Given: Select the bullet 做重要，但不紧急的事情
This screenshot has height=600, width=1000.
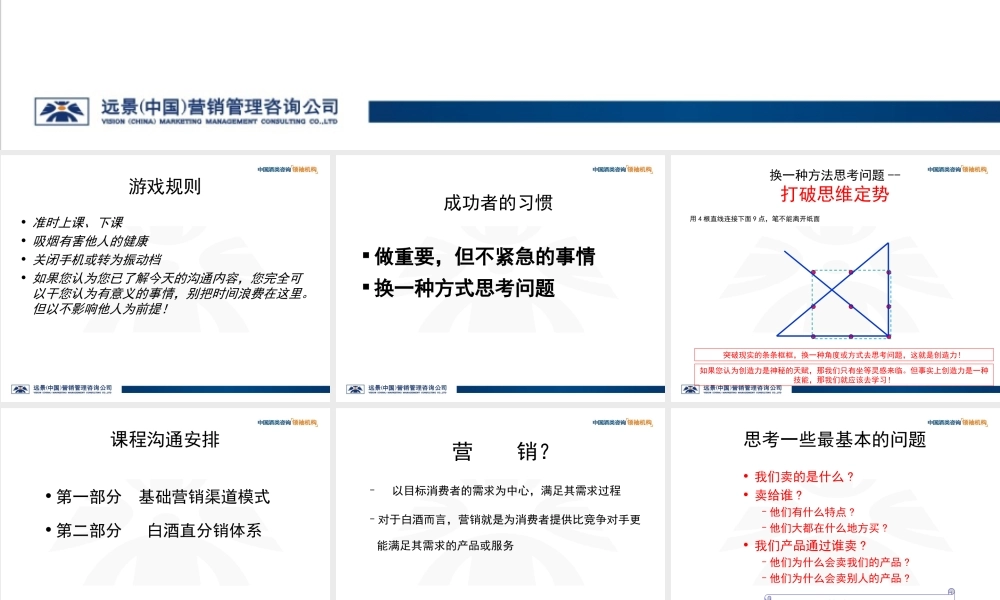Looking at the screenshot, I should [x=488, y=256].
